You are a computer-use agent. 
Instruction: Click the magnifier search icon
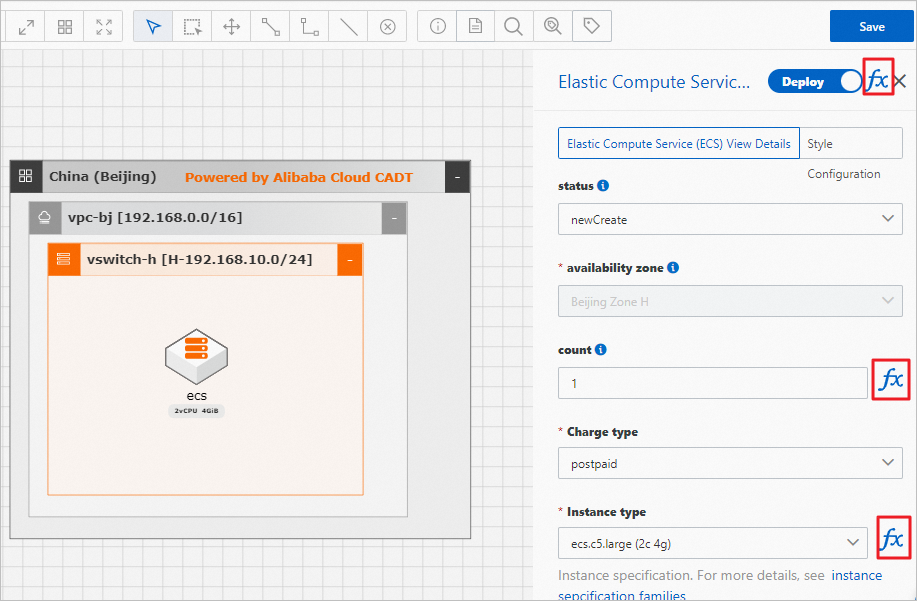tap(513, 27)
